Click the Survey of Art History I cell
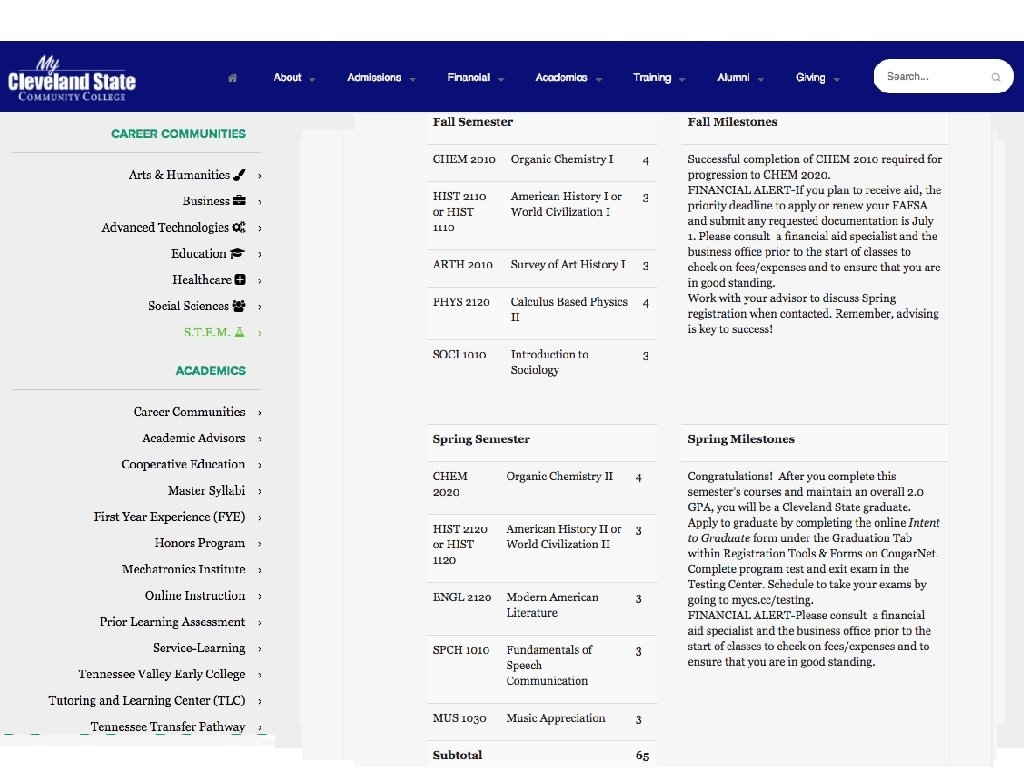This screenshot has width=1024, height=768. pyautogui.click(x=568, y=264)
